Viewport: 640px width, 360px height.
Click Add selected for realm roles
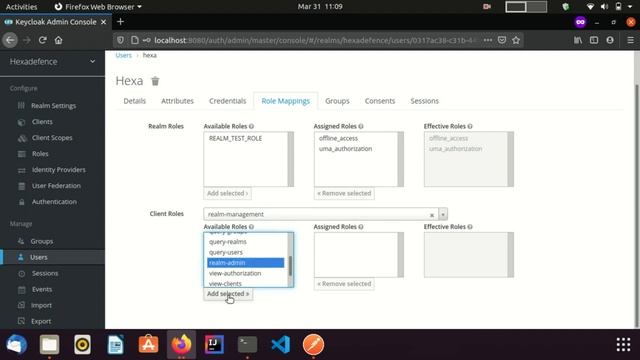pos(227,193)
